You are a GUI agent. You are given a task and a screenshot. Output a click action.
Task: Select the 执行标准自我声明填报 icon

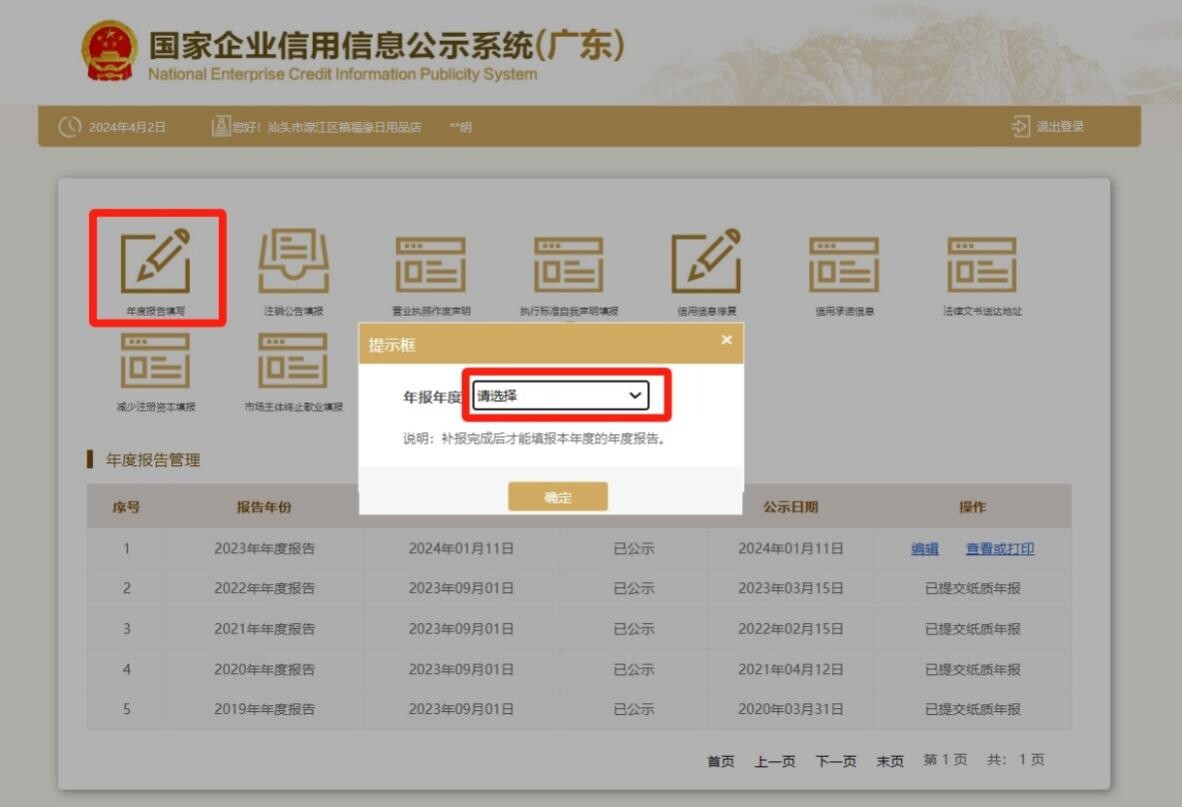pos(568,265)
